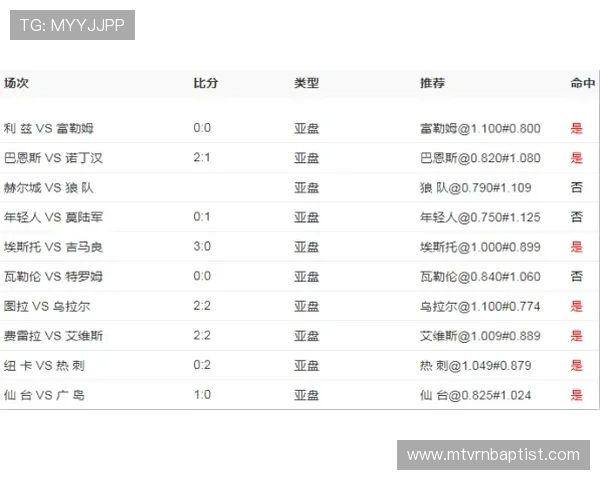Click the 2:2 score in 费雷拉 row
Image resolution: width=600 pixels, height=480 pixels.
click(x=202, y=335)
